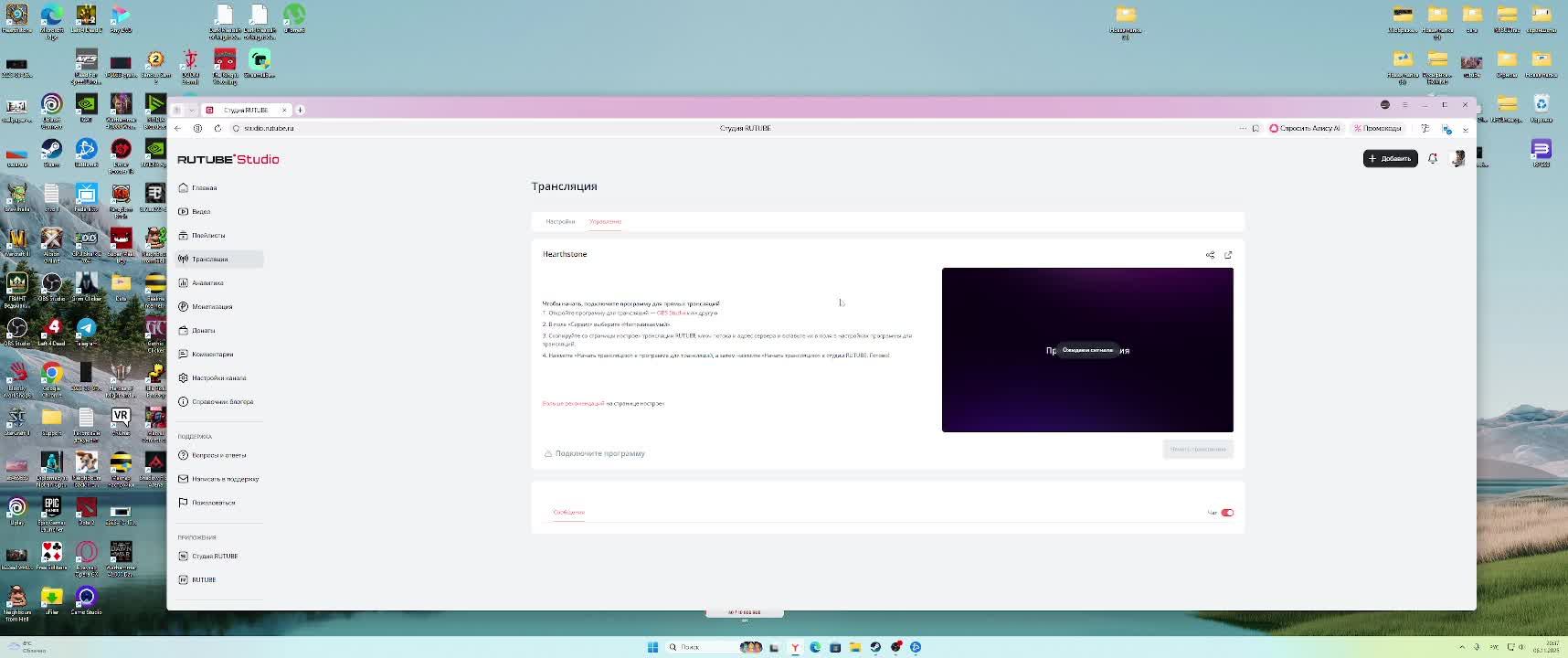The image size is (1568, 658).
Task: Show hidden system tray icons
Action: (1463, 647)
